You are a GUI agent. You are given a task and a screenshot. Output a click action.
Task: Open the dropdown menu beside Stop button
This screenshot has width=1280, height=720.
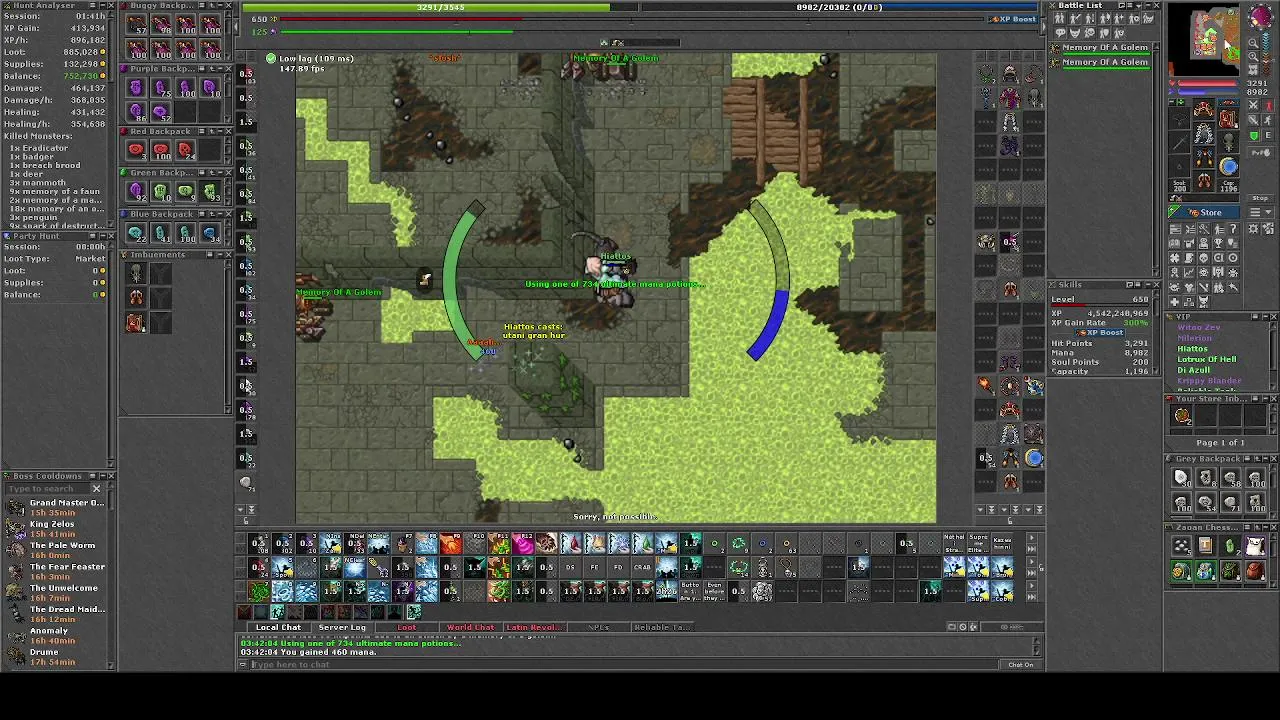(x=1260, y=212)
